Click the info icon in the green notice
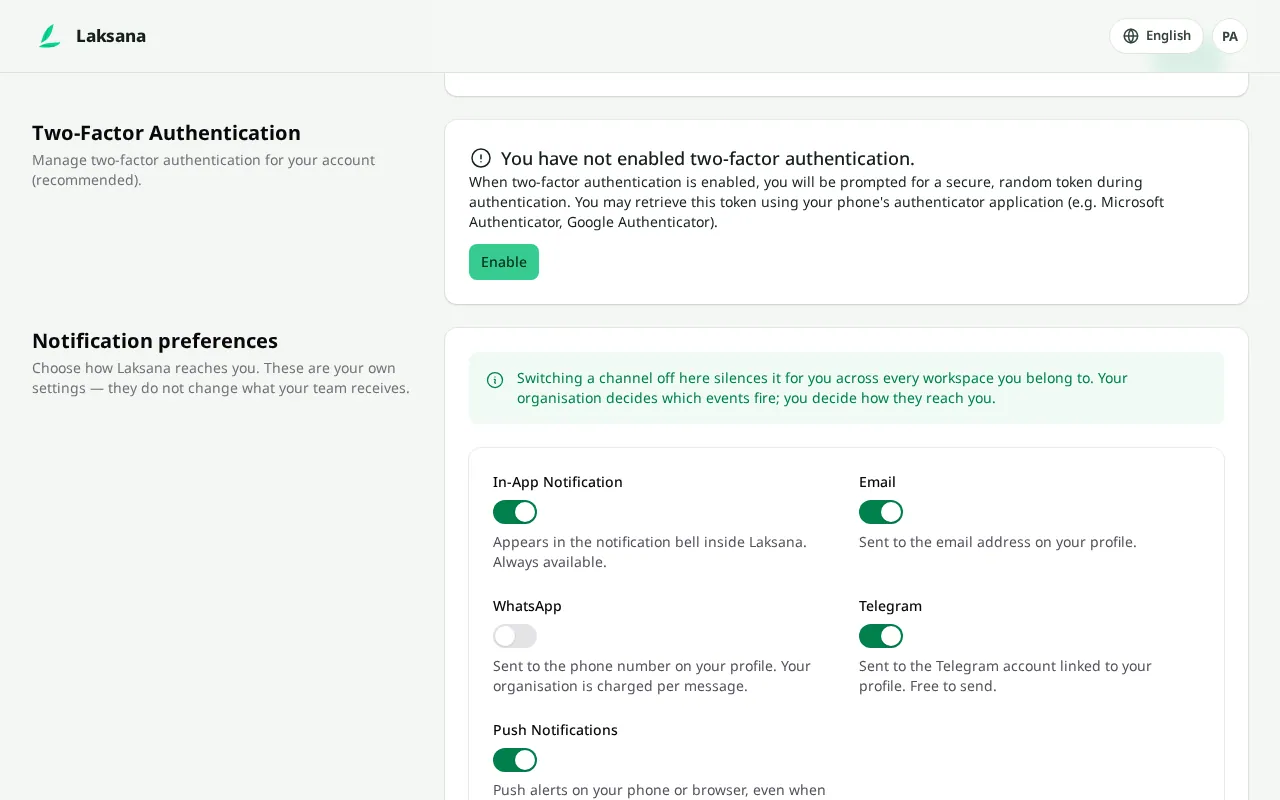The height and width of the screenshot is (800, 1280). click(x=495, y=380)
